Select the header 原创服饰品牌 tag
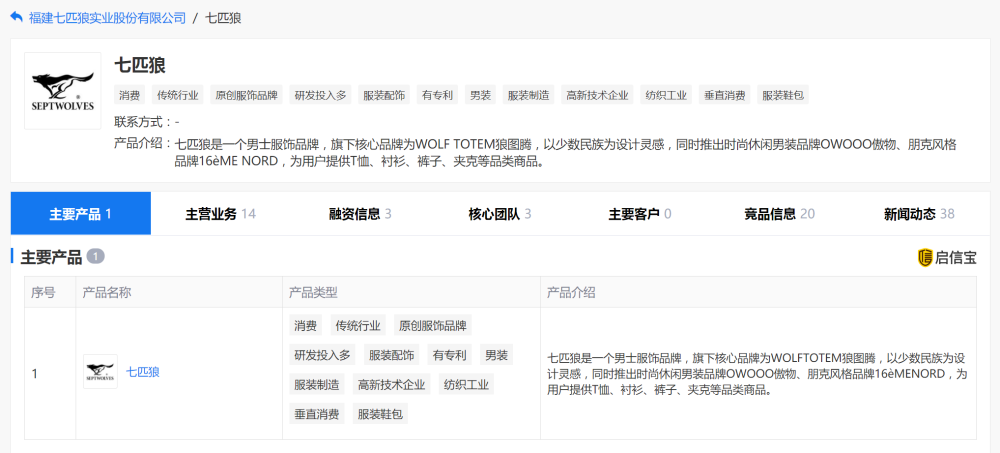This screenshot has width=1000, height=453. tap(246, 96)
